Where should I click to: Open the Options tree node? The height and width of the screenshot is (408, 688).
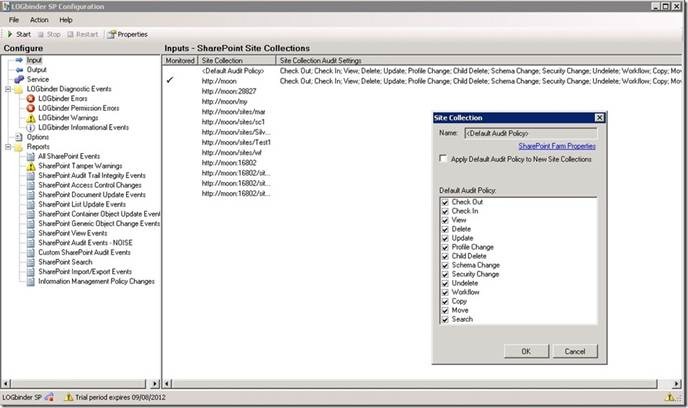pos(38,137)
